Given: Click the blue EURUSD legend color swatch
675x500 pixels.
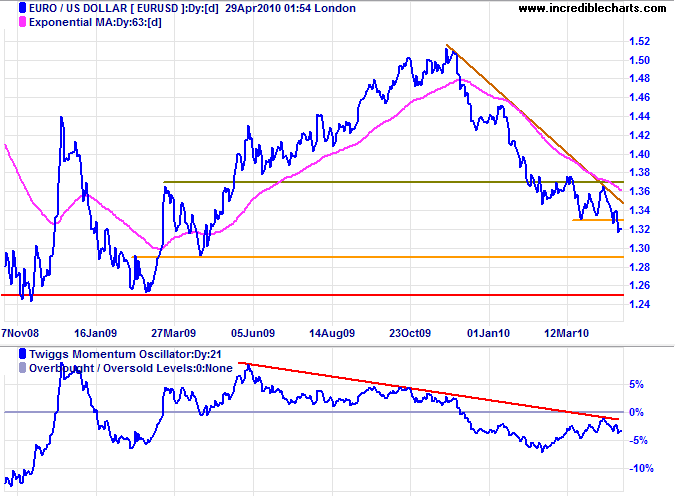Looking at the screenshot, I should point(22,8).
